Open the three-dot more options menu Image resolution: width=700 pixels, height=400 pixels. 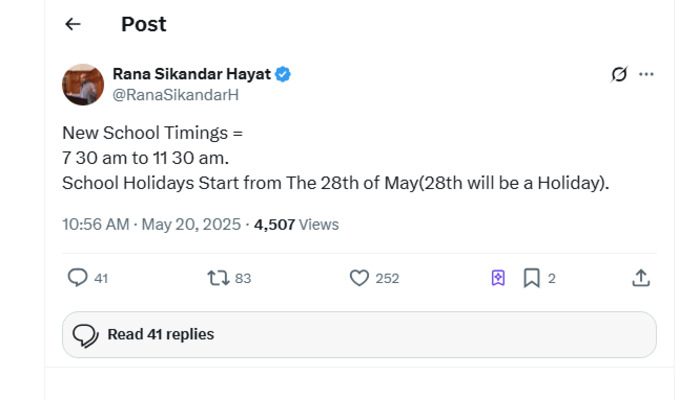646,74
